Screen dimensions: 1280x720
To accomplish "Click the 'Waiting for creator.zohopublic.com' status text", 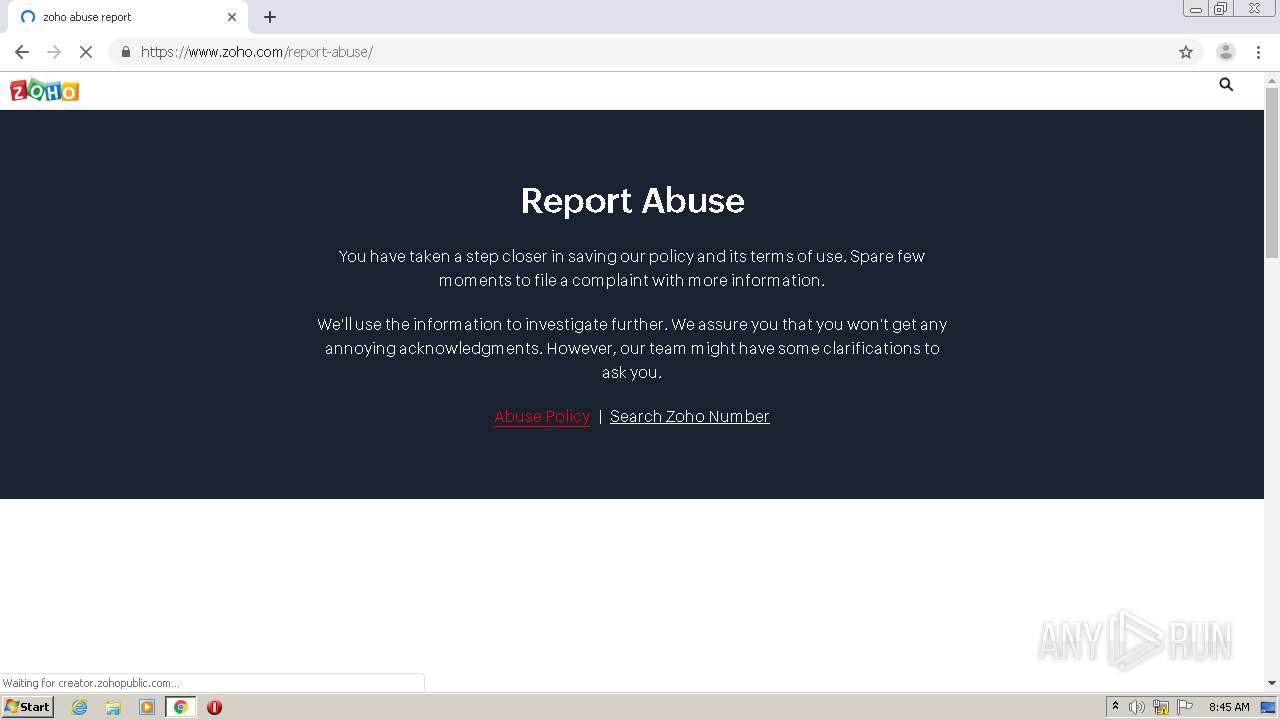I will click(91, 683).
